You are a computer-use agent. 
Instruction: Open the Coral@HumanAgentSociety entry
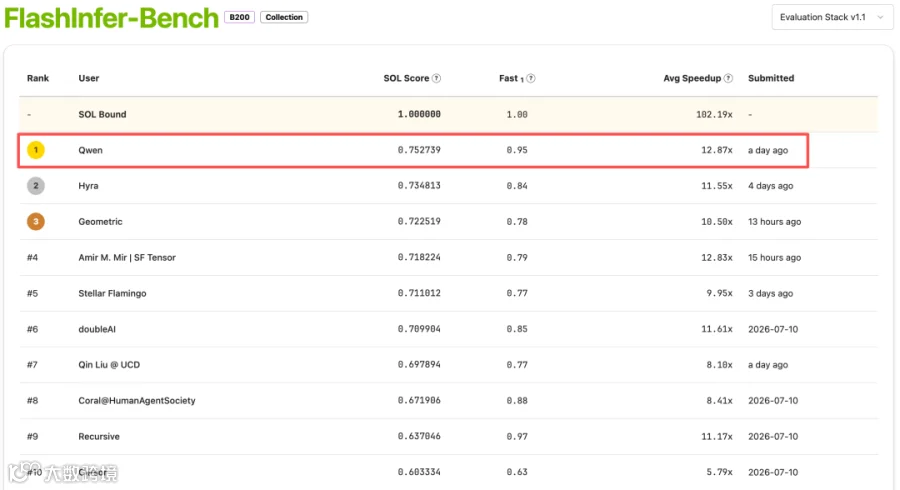click(137, 400)
